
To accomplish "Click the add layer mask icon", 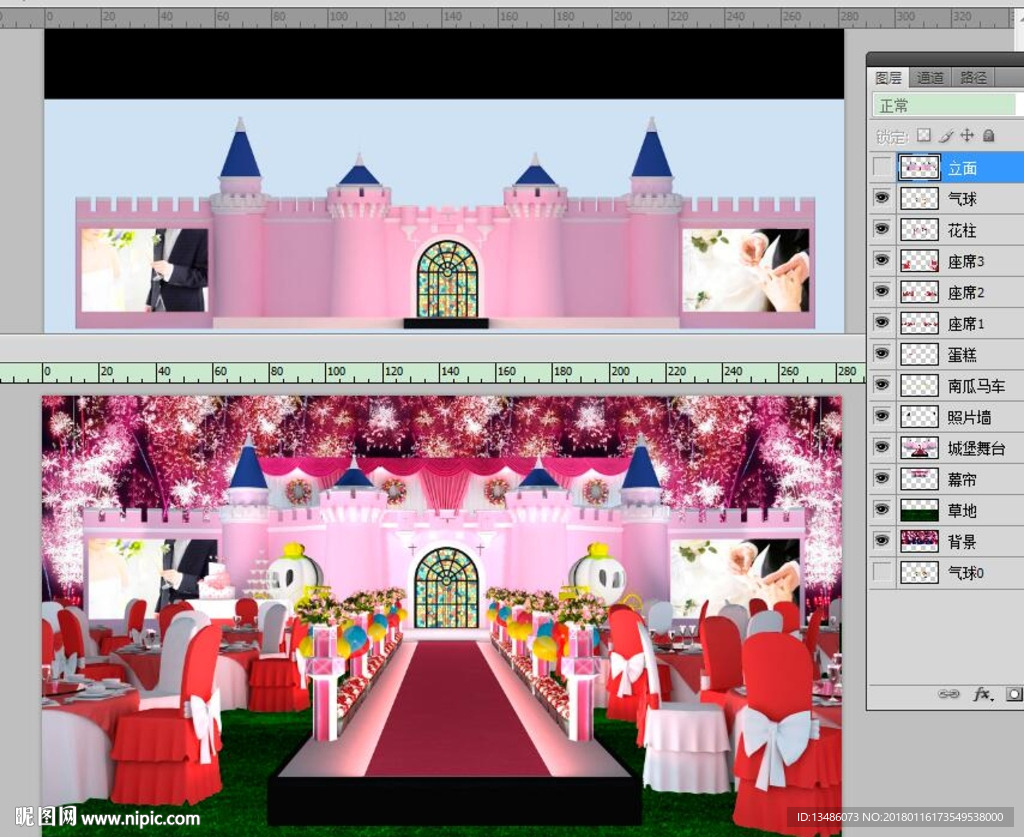I will [x=1014, y=693].
